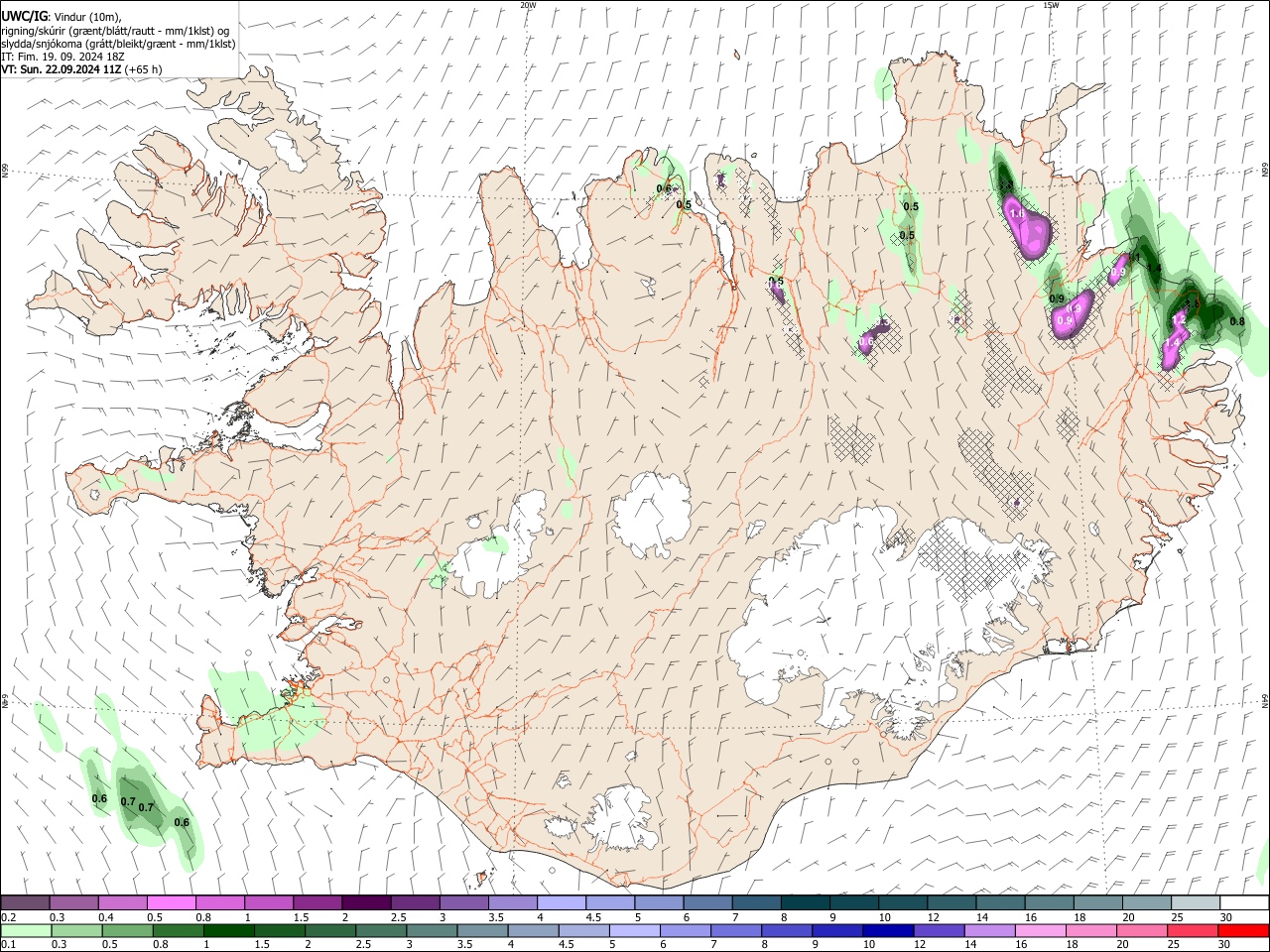Pick the deep blue bottom-row swatch between 10 and 12
This screenshot has height=952, width=1270.
pyautogui.click(x=887, y=930)
